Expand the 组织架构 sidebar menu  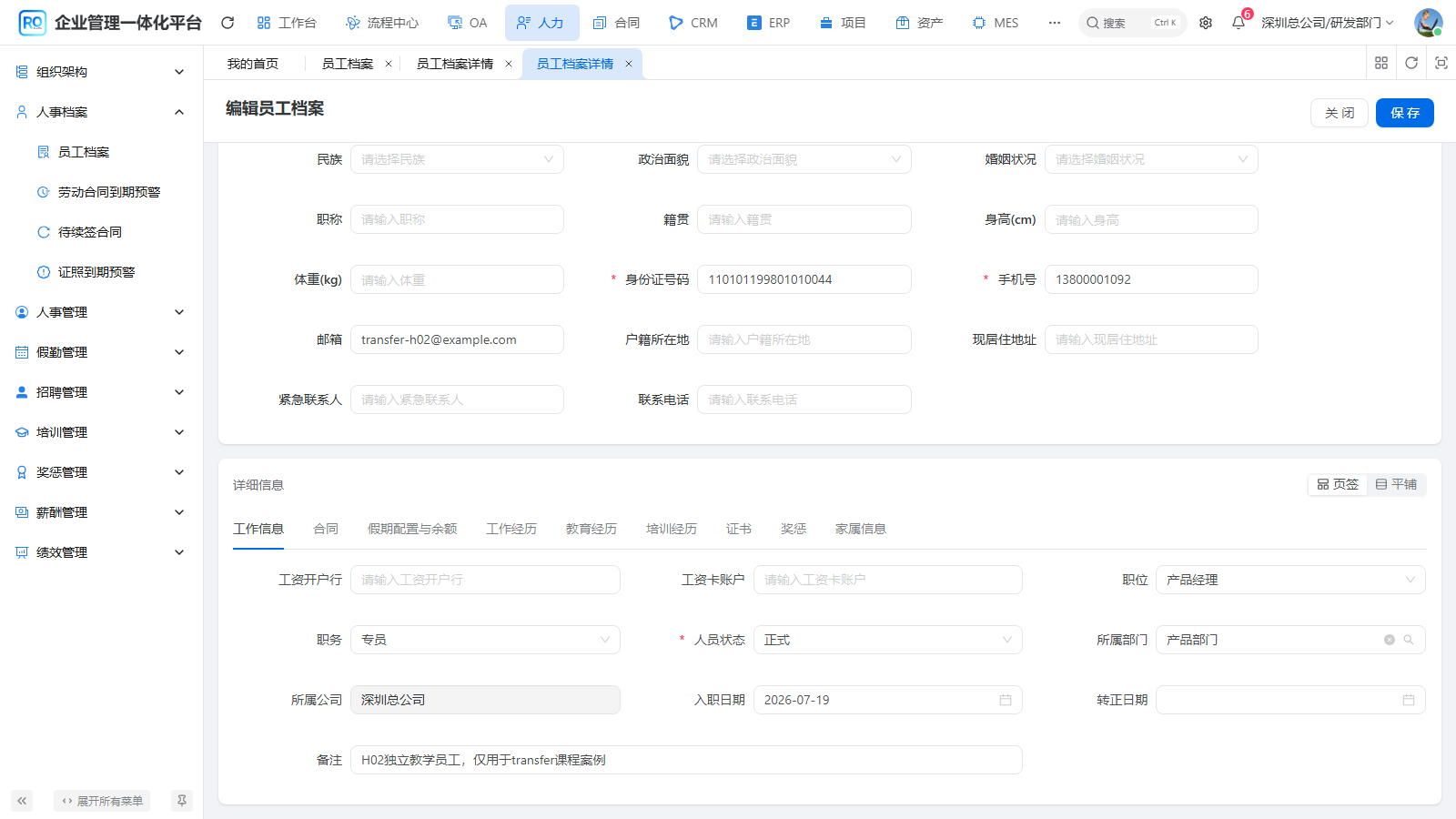(101, 72)
